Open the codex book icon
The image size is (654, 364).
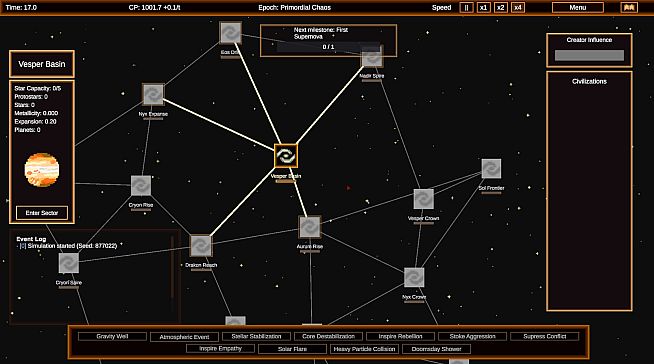pyautogui.click(x=629, y=8)
